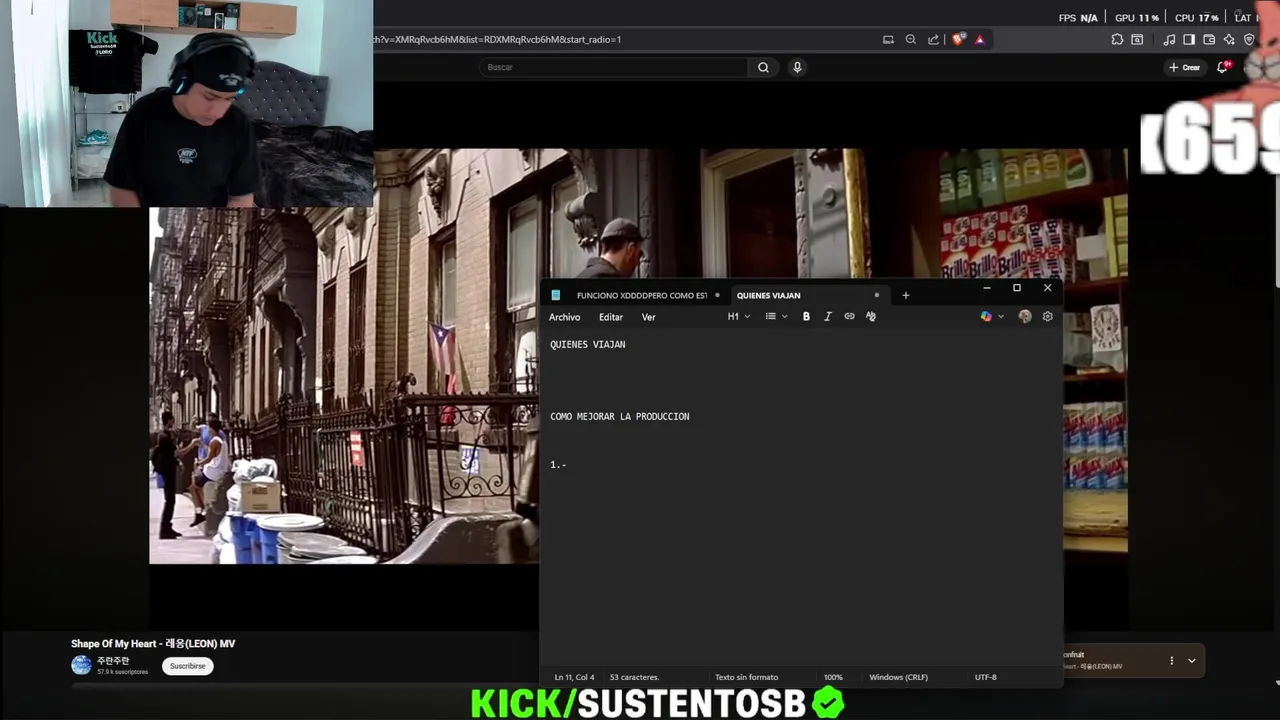
Task: Click Ln 11, Col 4 position indicator
Action: (x=574, y=677)
